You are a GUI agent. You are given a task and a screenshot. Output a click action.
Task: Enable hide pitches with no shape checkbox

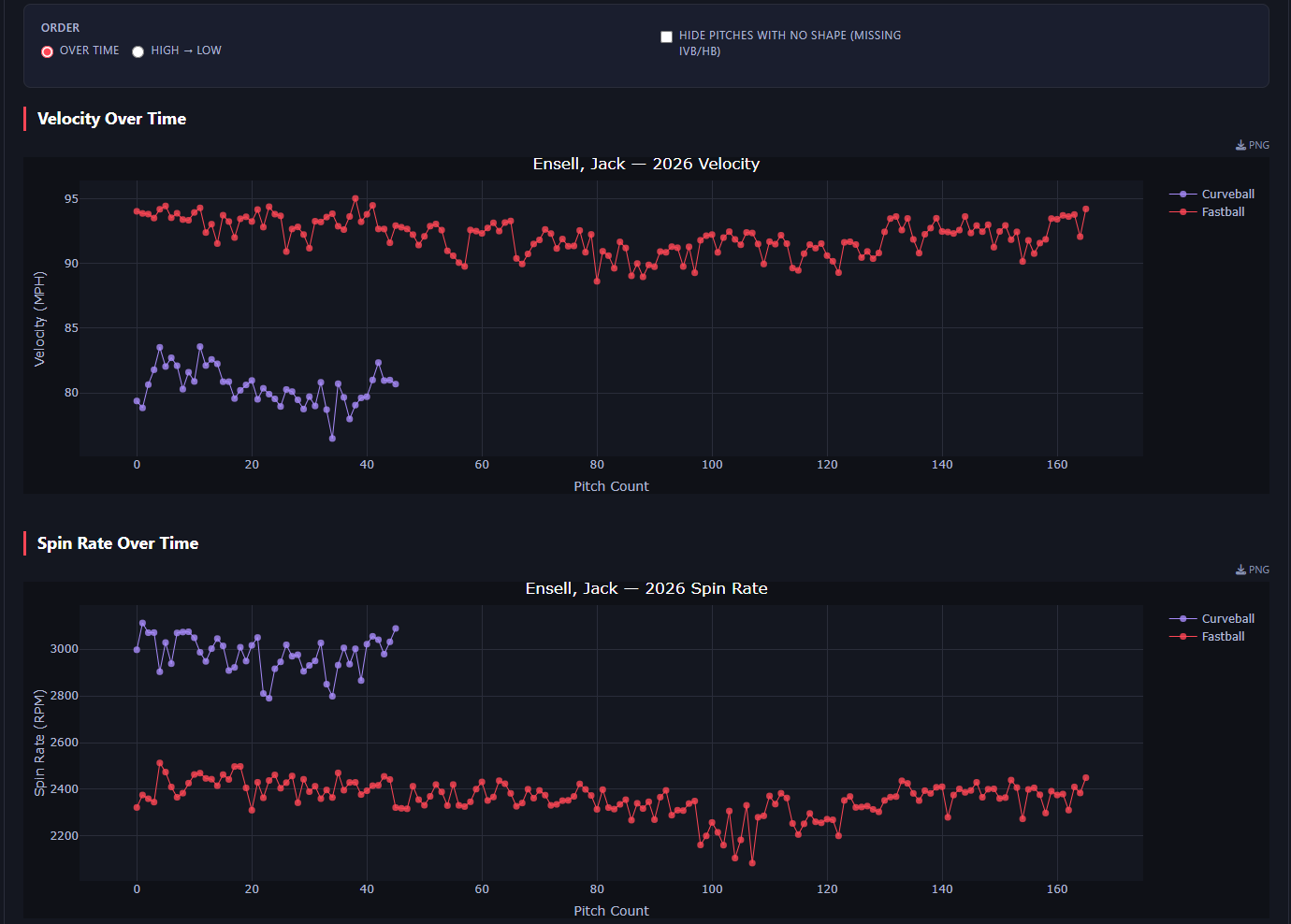tap(666, 36)
